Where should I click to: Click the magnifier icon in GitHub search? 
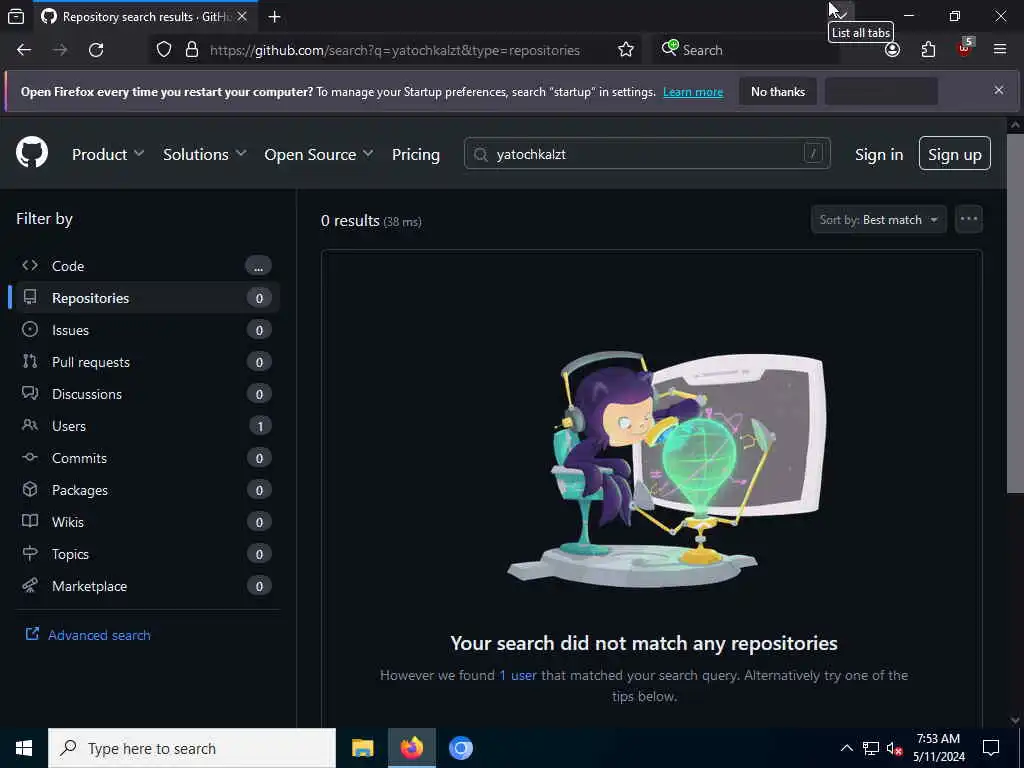tap(481, 155)
